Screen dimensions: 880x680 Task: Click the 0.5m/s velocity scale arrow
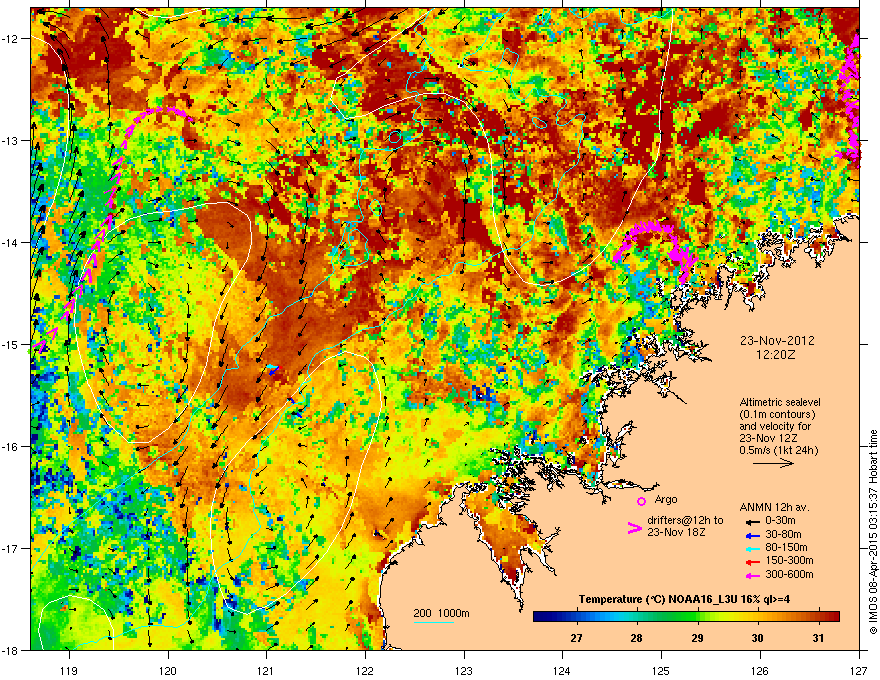pos(773,463)
